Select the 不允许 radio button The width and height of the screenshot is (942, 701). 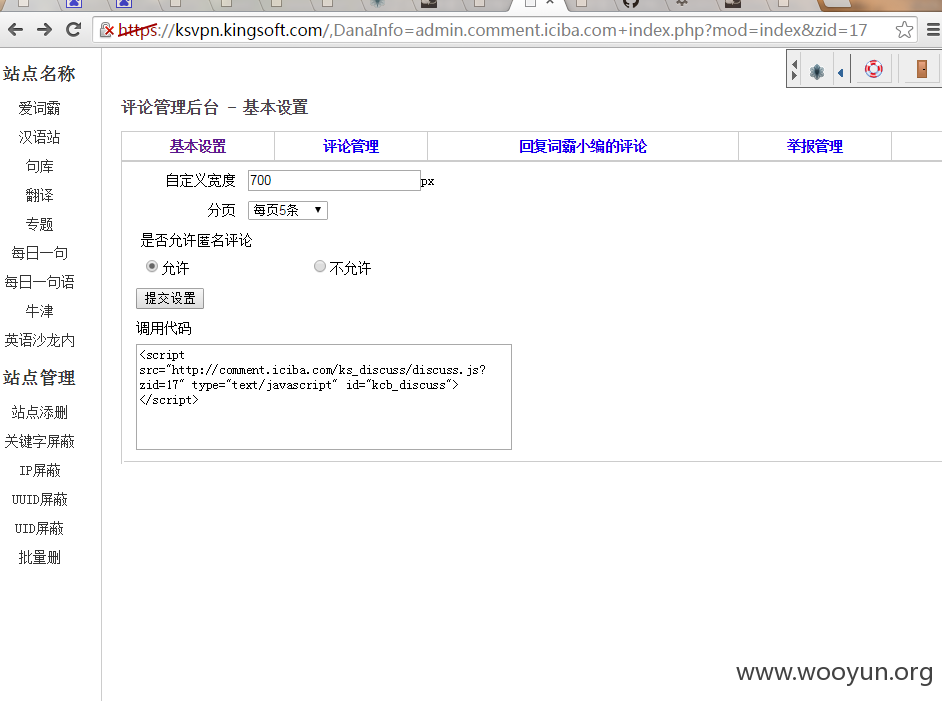click(320, 266)
